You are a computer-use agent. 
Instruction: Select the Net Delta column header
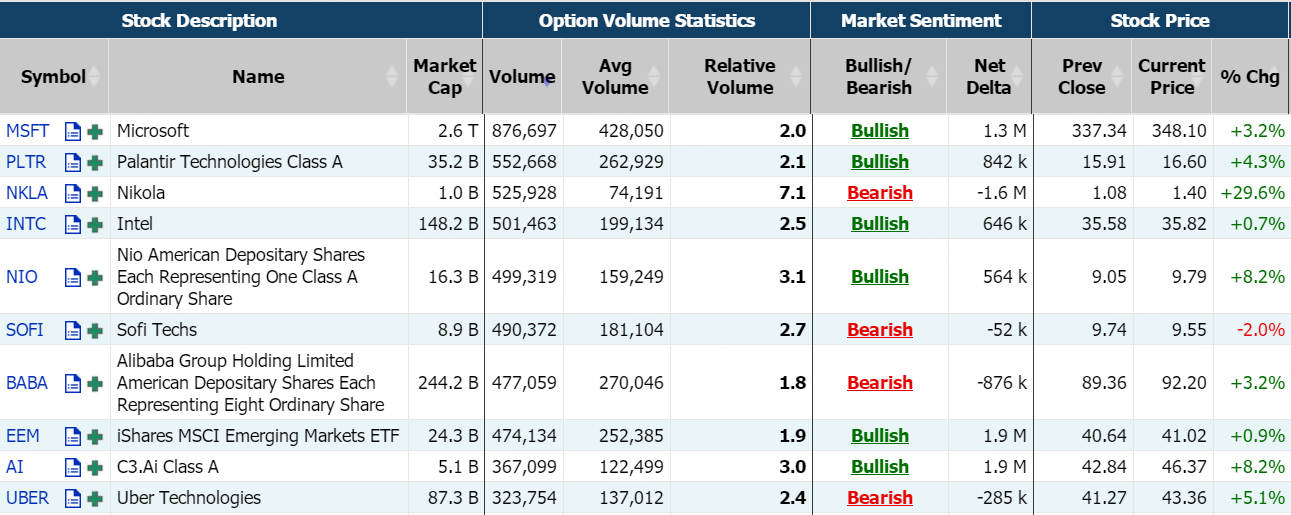pos(989,77)
